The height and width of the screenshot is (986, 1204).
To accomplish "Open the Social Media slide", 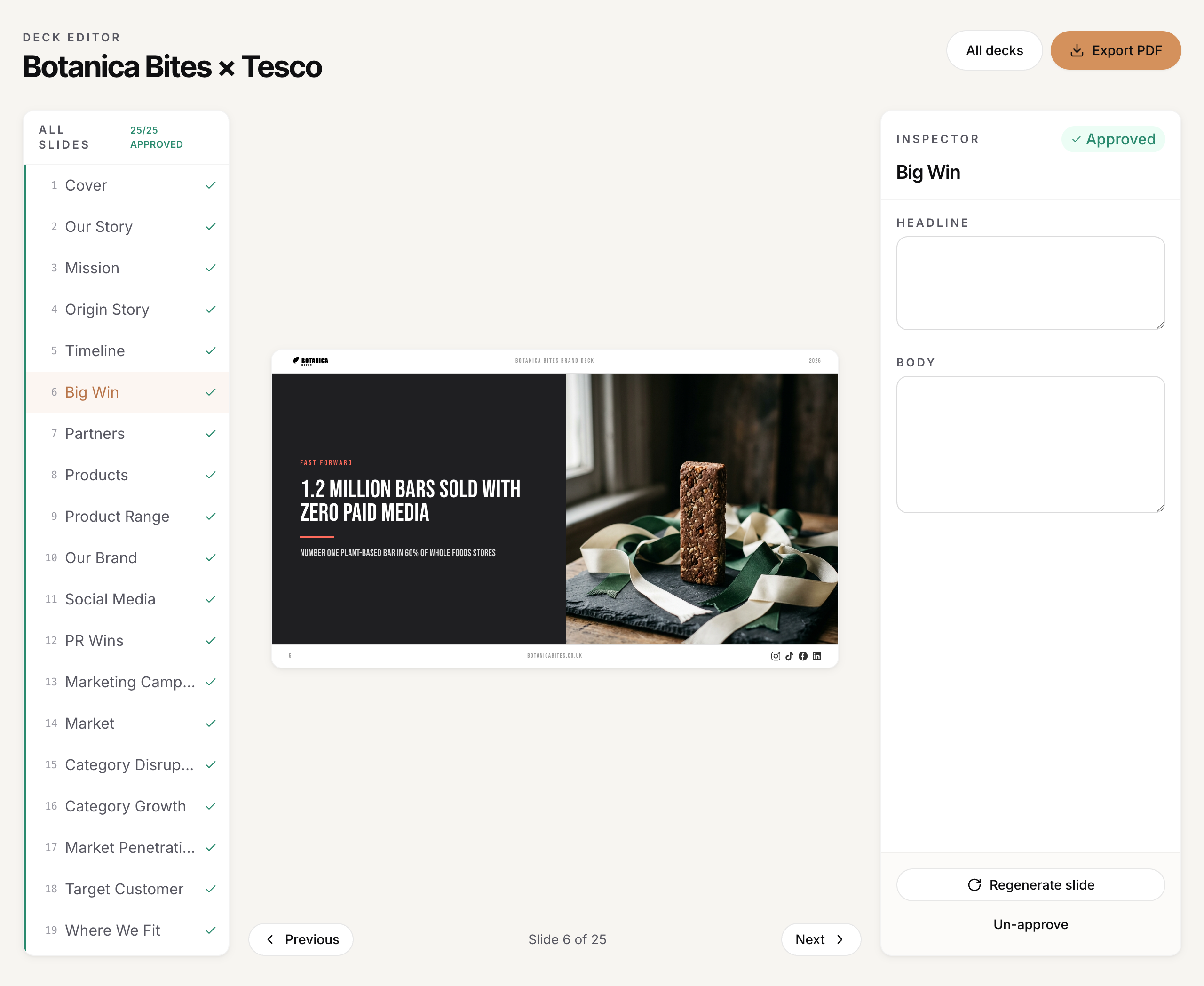I will pyautogui.click(x=128, y=599).
